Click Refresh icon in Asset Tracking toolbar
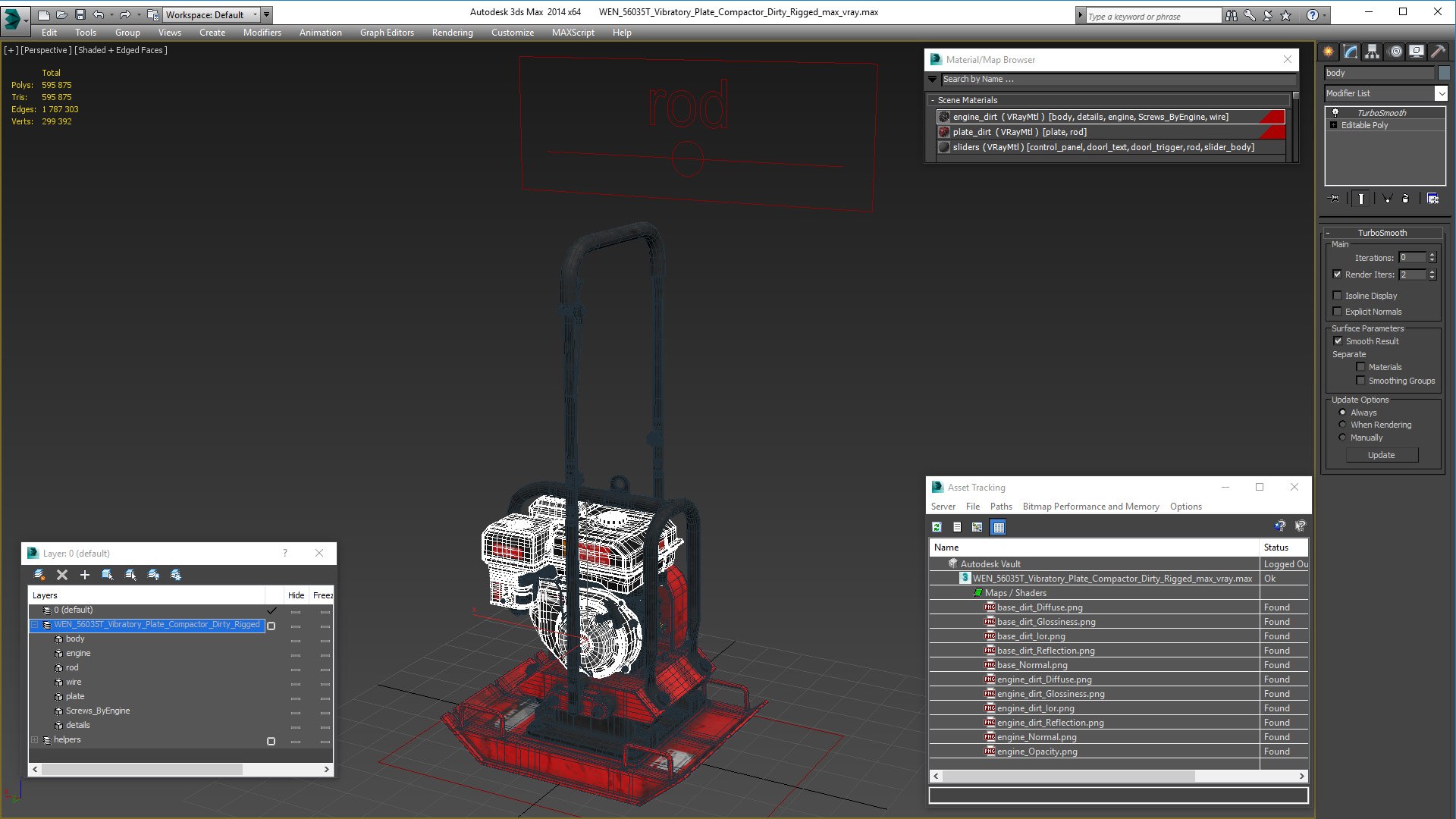This screenshot has width=1456, height=819. pos(937,527)
